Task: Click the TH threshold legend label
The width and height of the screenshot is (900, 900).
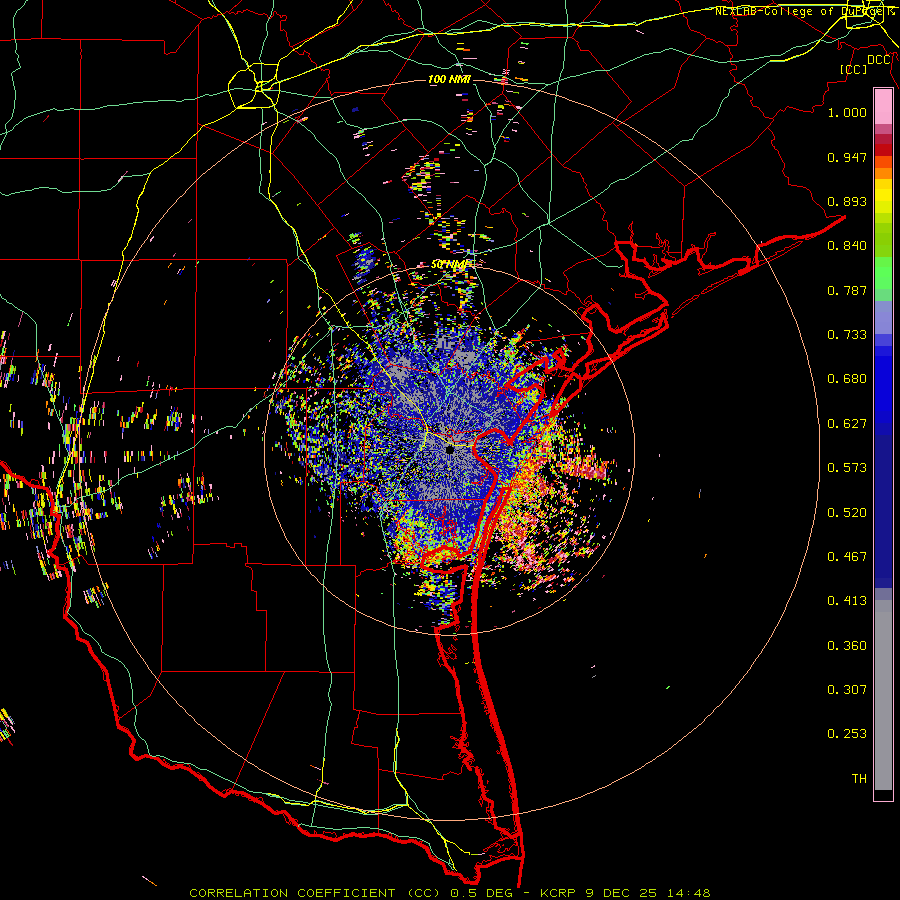Action: [859, 779]
